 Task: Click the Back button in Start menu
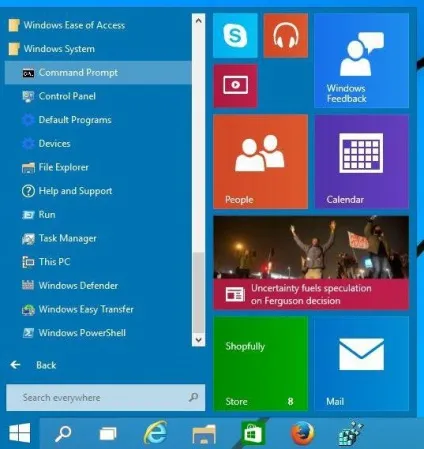tap(33, 365)
